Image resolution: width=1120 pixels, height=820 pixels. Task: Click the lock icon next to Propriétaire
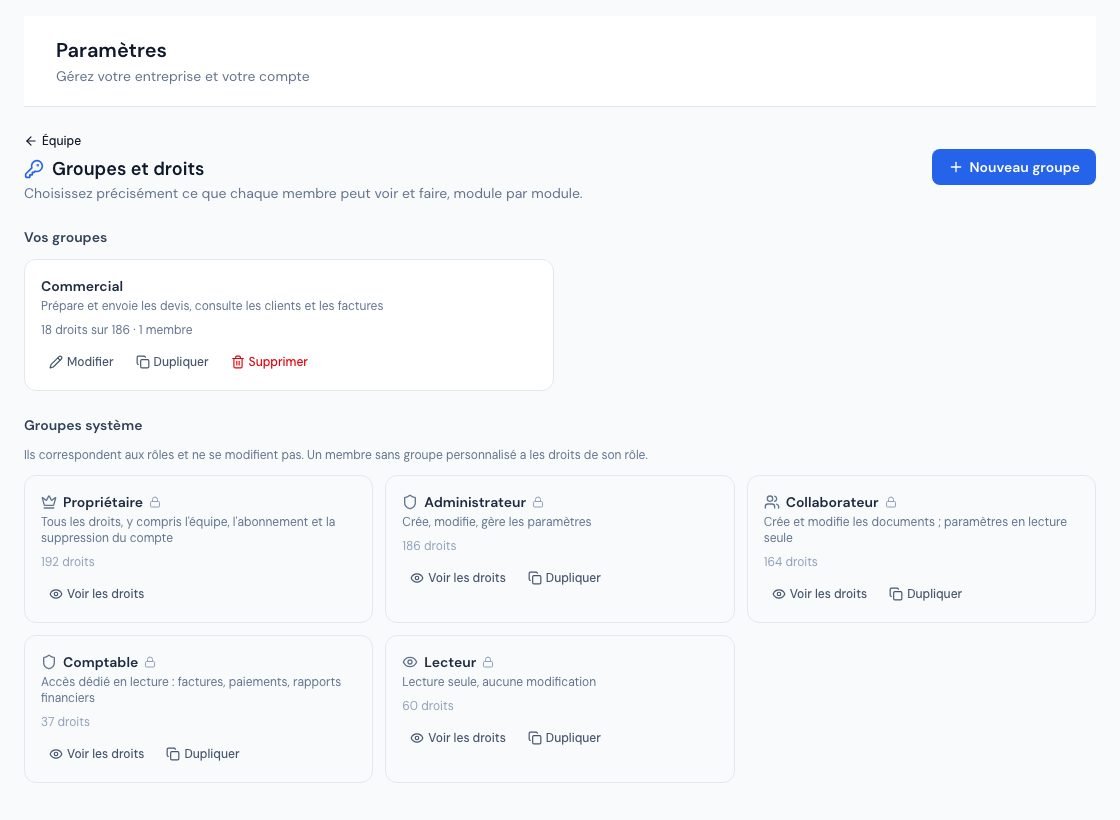click(x=155, y=502)
